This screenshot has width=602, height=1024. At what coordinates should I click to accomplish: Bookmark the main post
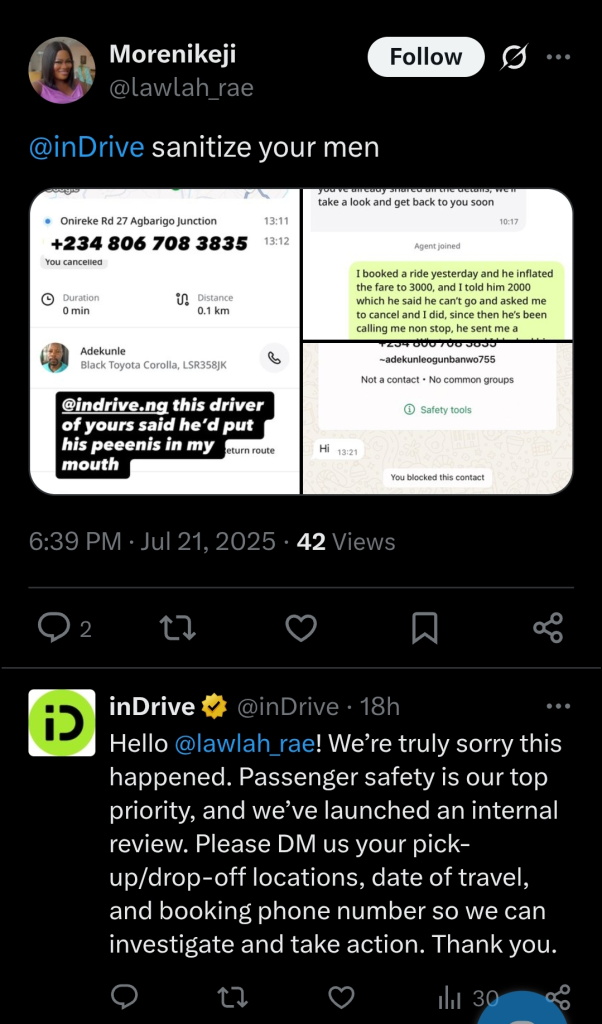[x=424, y=628]
